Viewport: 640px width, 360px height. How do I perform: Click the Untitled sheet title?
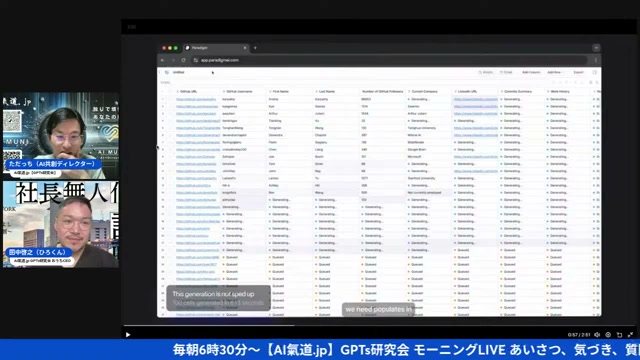pyautogui.click(x=178, y=72)
